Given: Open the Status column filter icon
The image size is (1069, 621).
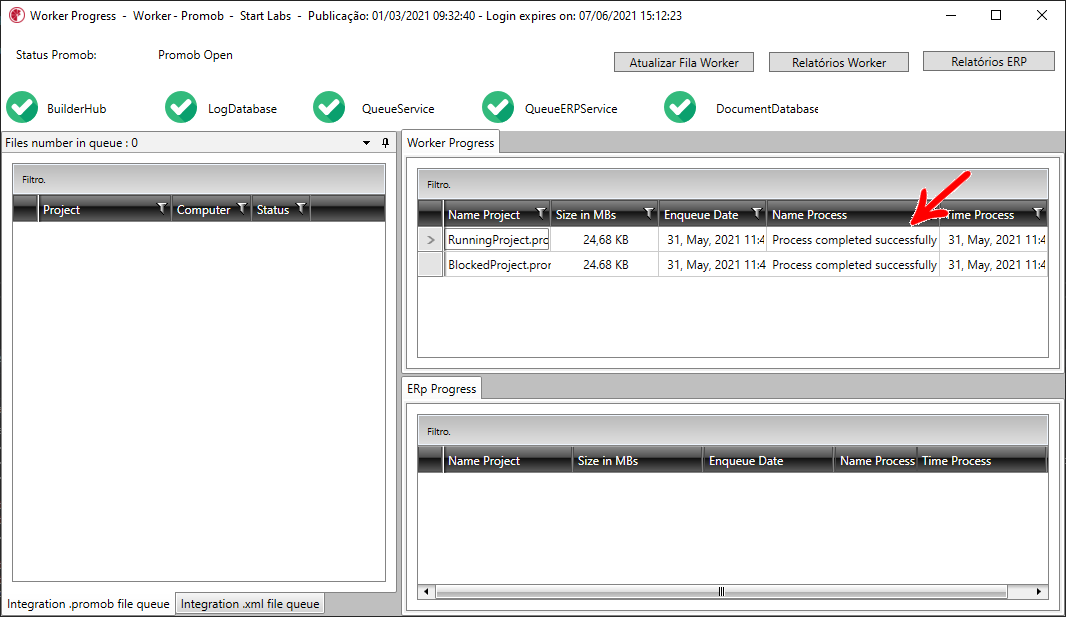Looking at the screenshot, I should (x=301, y=208).
